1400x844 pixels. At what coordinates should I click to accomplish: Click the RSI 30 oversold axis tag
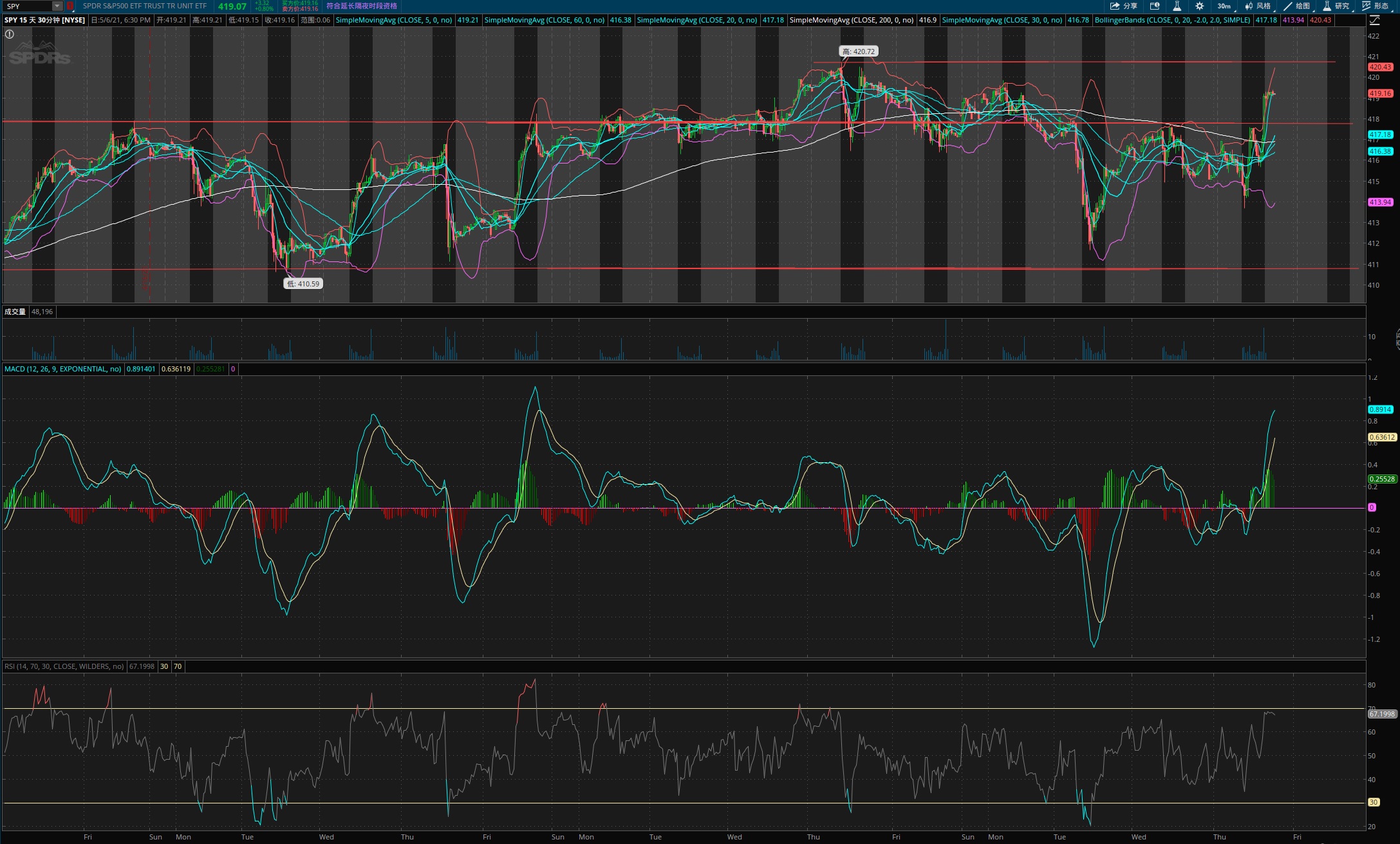1374,803
